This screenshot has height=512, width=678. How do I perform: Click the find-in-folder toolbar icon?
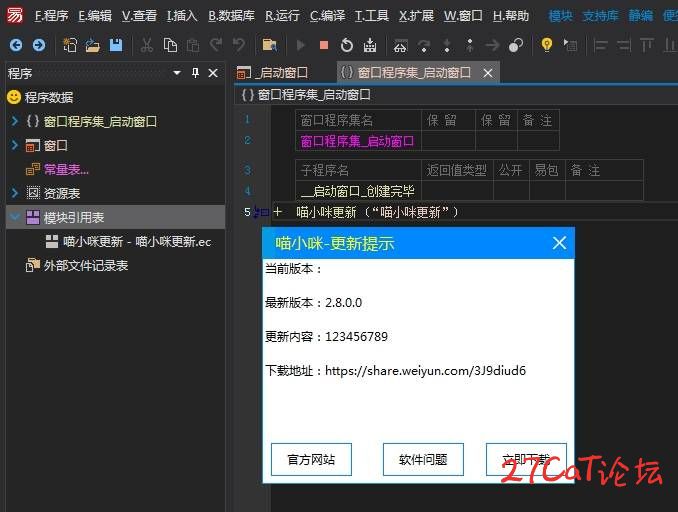(270, 45)
